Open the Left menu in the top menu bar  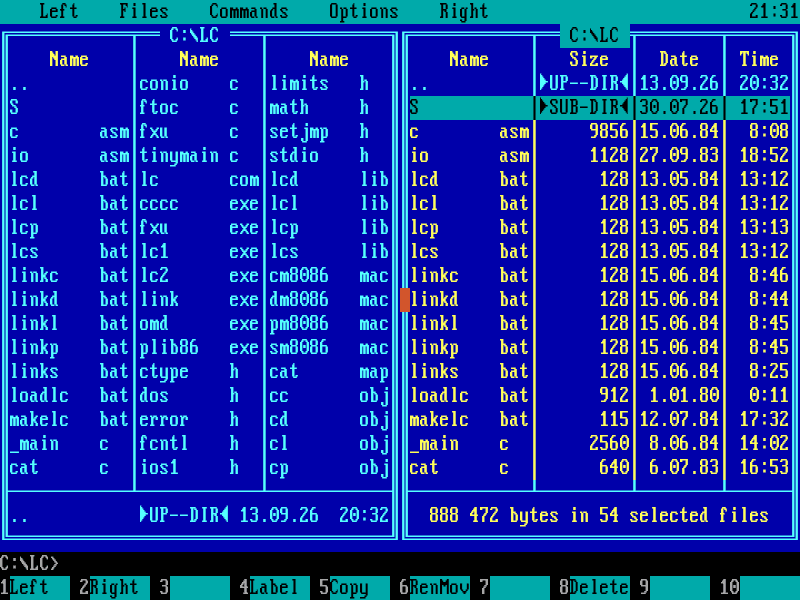59,11
